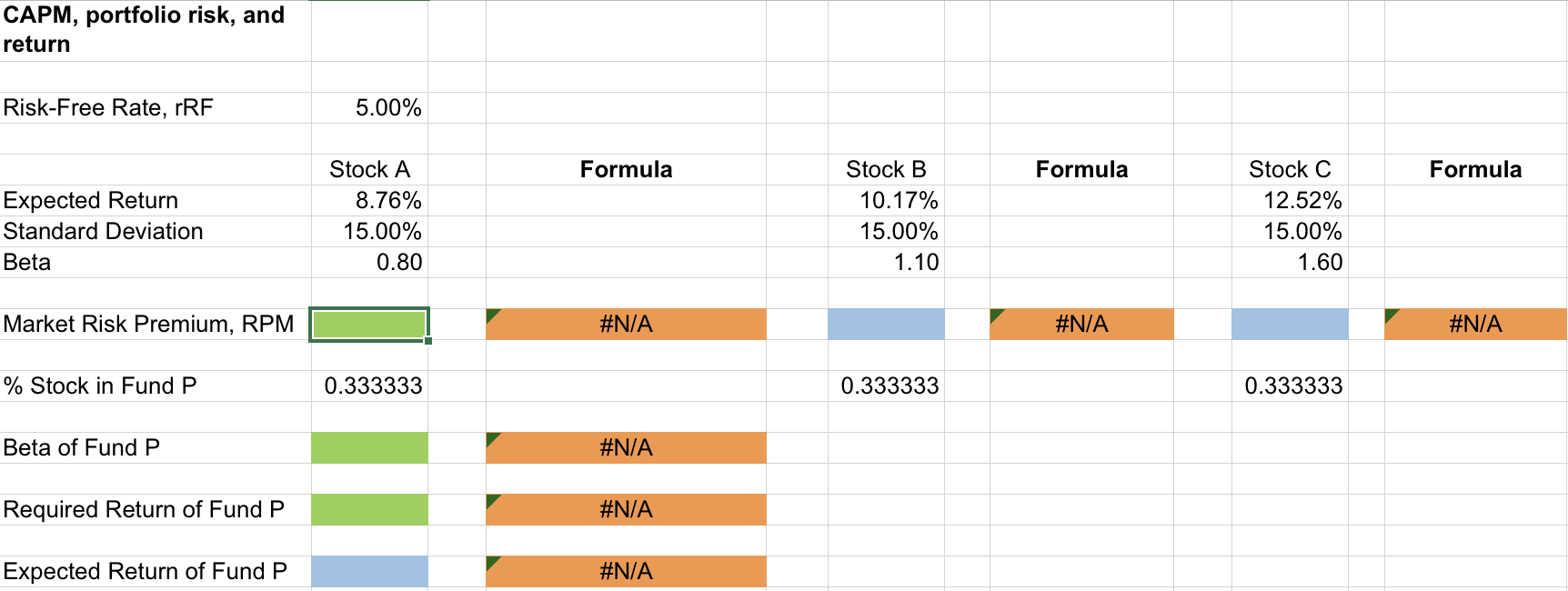Click the green Beta of Fund P cell
This screenshot has width=1568, height=591.
tap(369, 447)
